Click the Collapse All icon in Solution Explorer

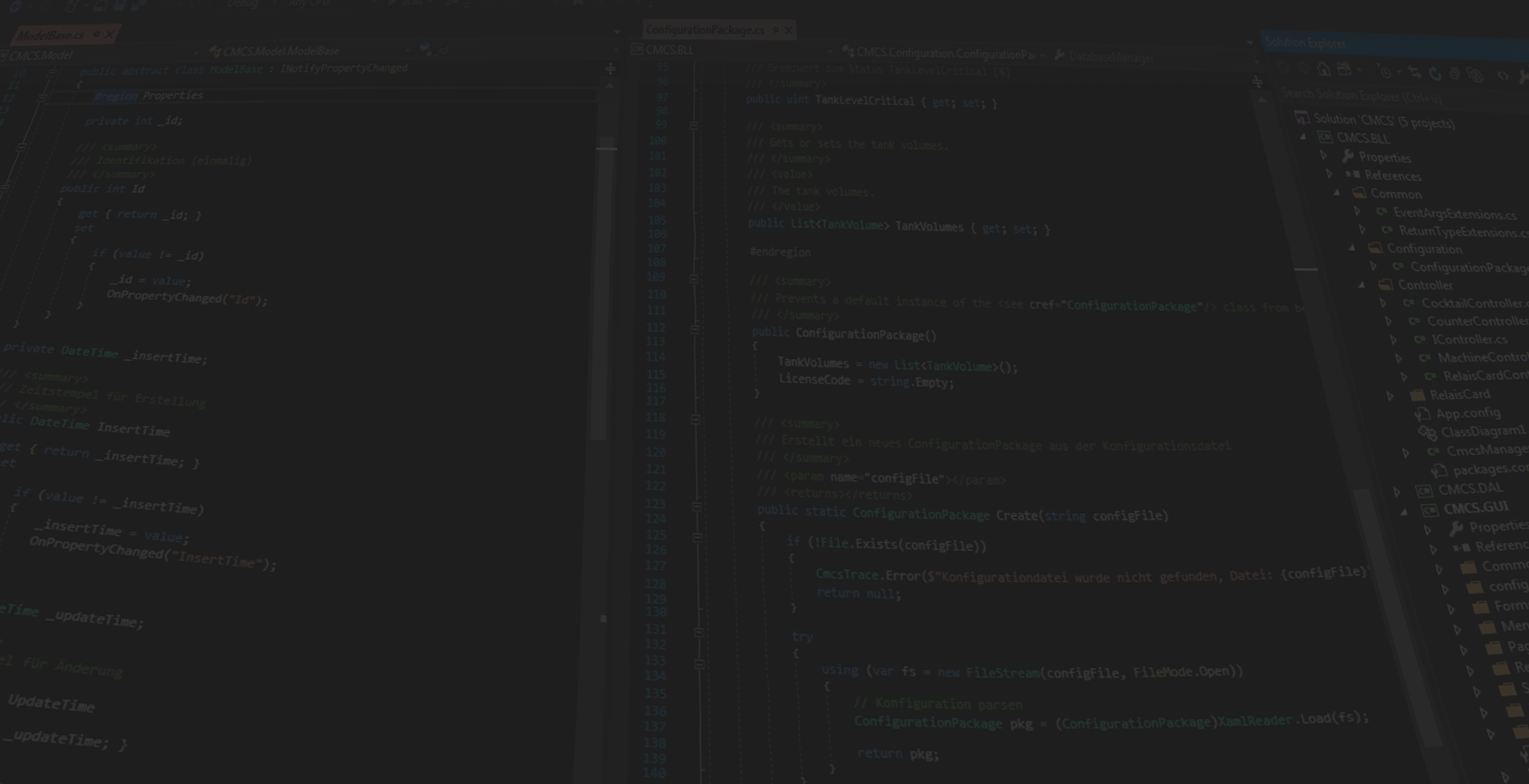coord(1455,74)
